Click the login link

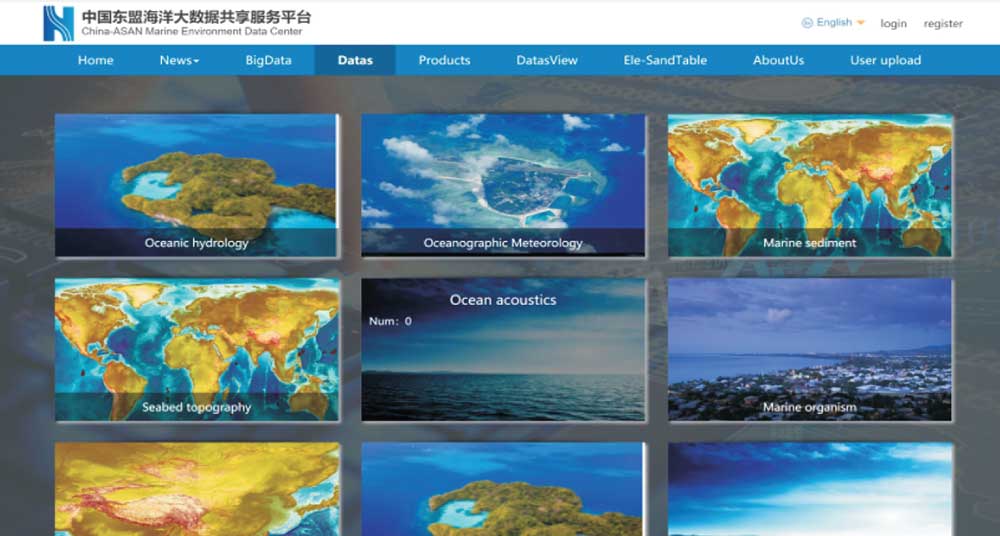[x=893, y=24]
